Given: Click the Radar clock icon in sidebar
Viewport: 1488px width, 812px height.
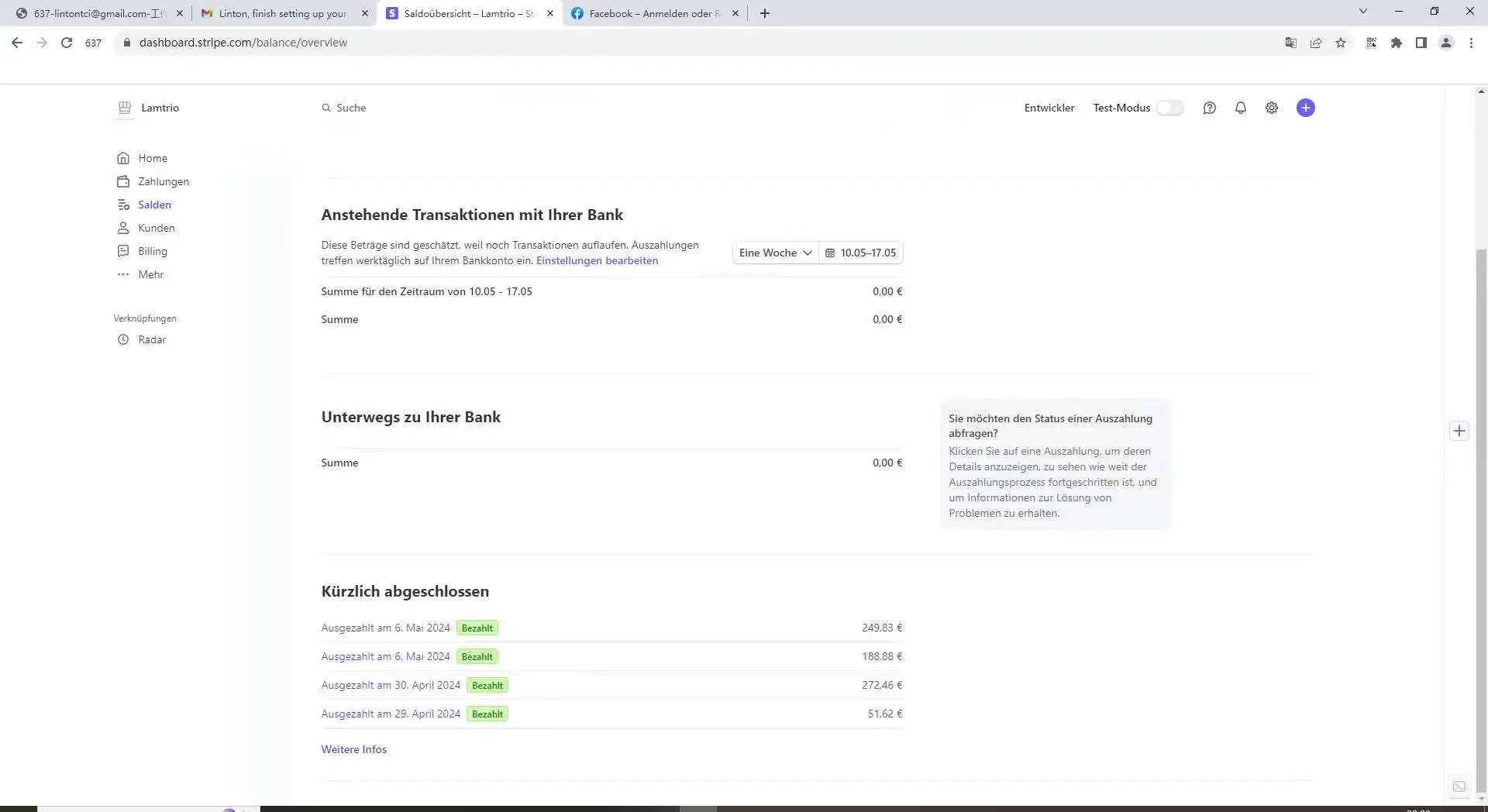Looking at the screenshot, I should (x=123, y=339).
